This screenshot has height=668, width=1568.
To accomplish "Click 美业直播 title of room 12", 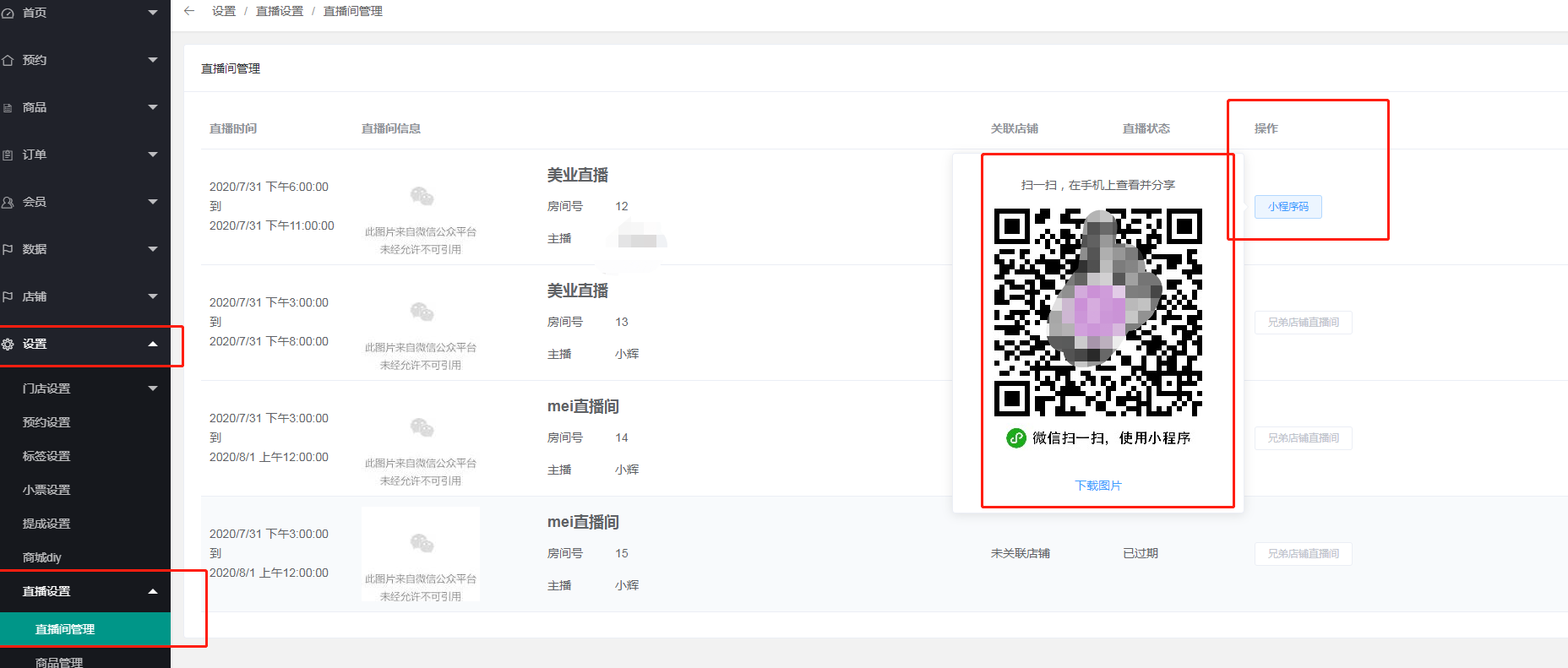I will [x=578, y=175].
